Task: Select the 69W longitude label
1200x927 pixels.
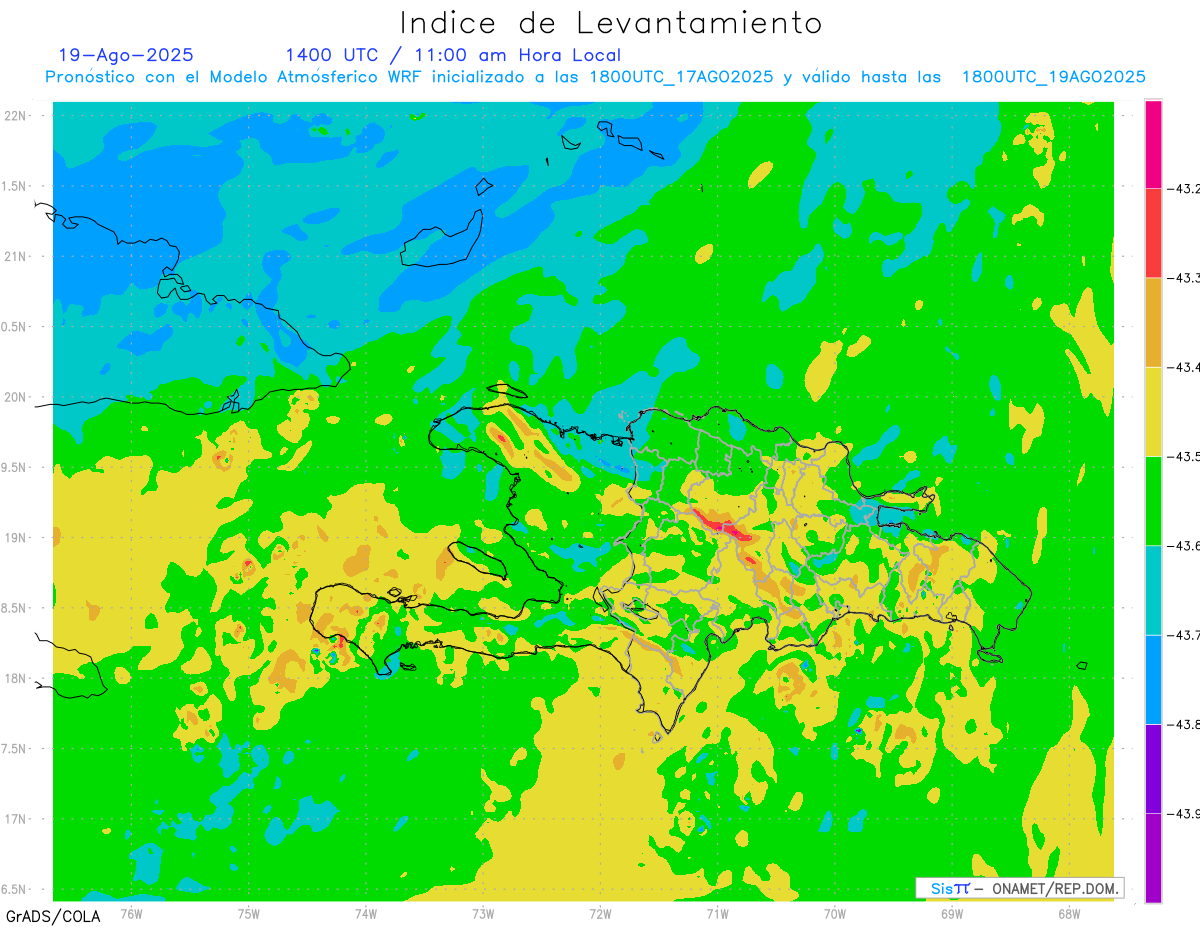Action: click(952, 913)
